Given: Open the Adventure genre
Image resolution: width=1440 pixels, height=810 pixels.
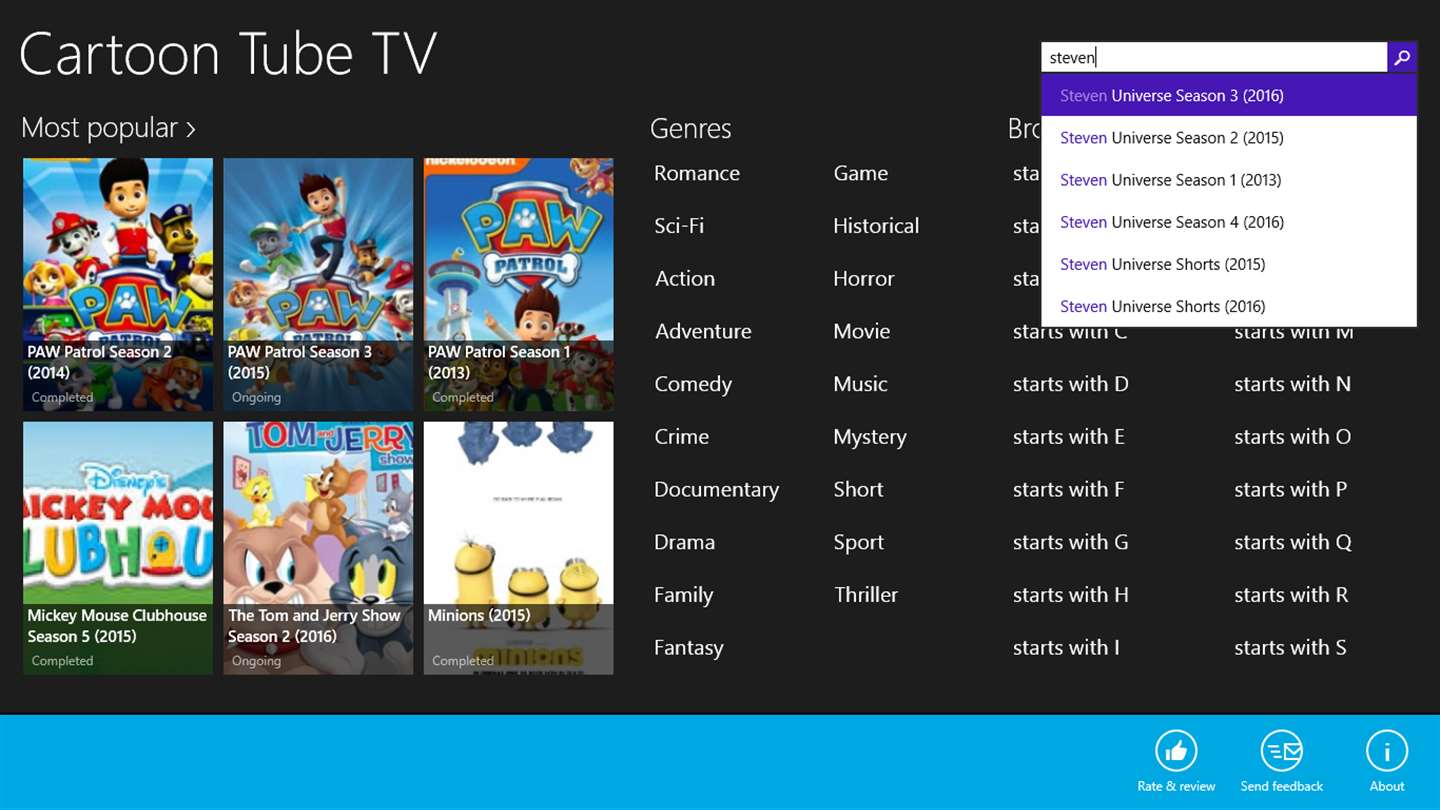Looking at the screenshot, I should [703, 331].
